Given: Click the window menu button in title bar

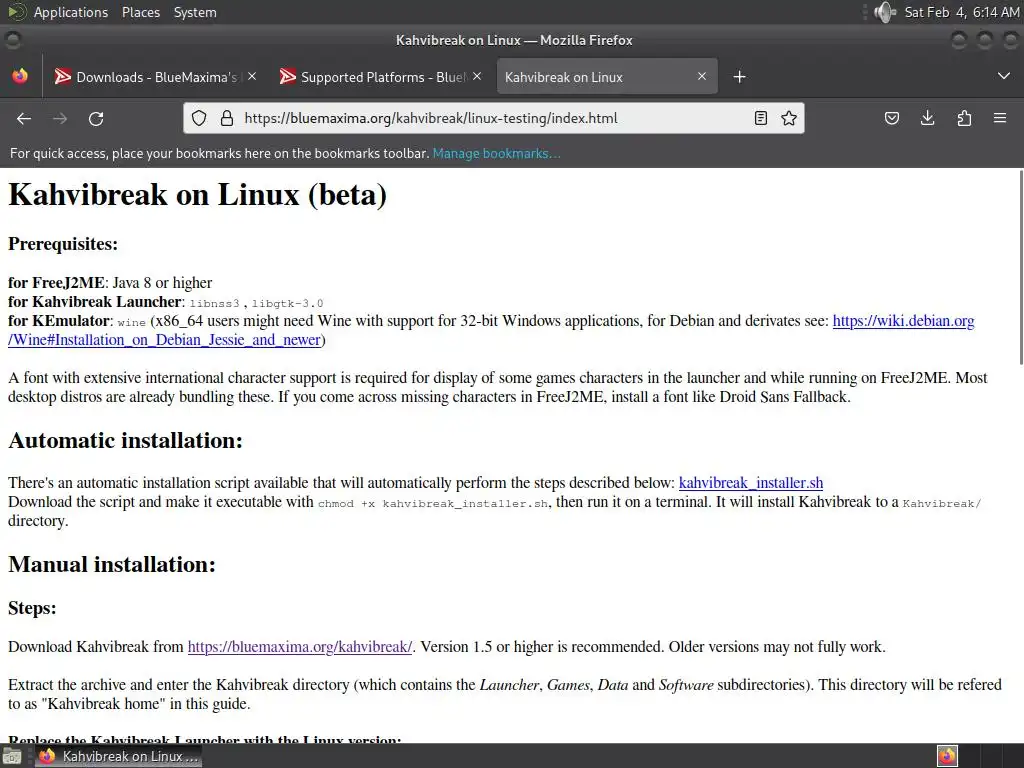Looking at the screenshot, I should (x=13, y=40).
